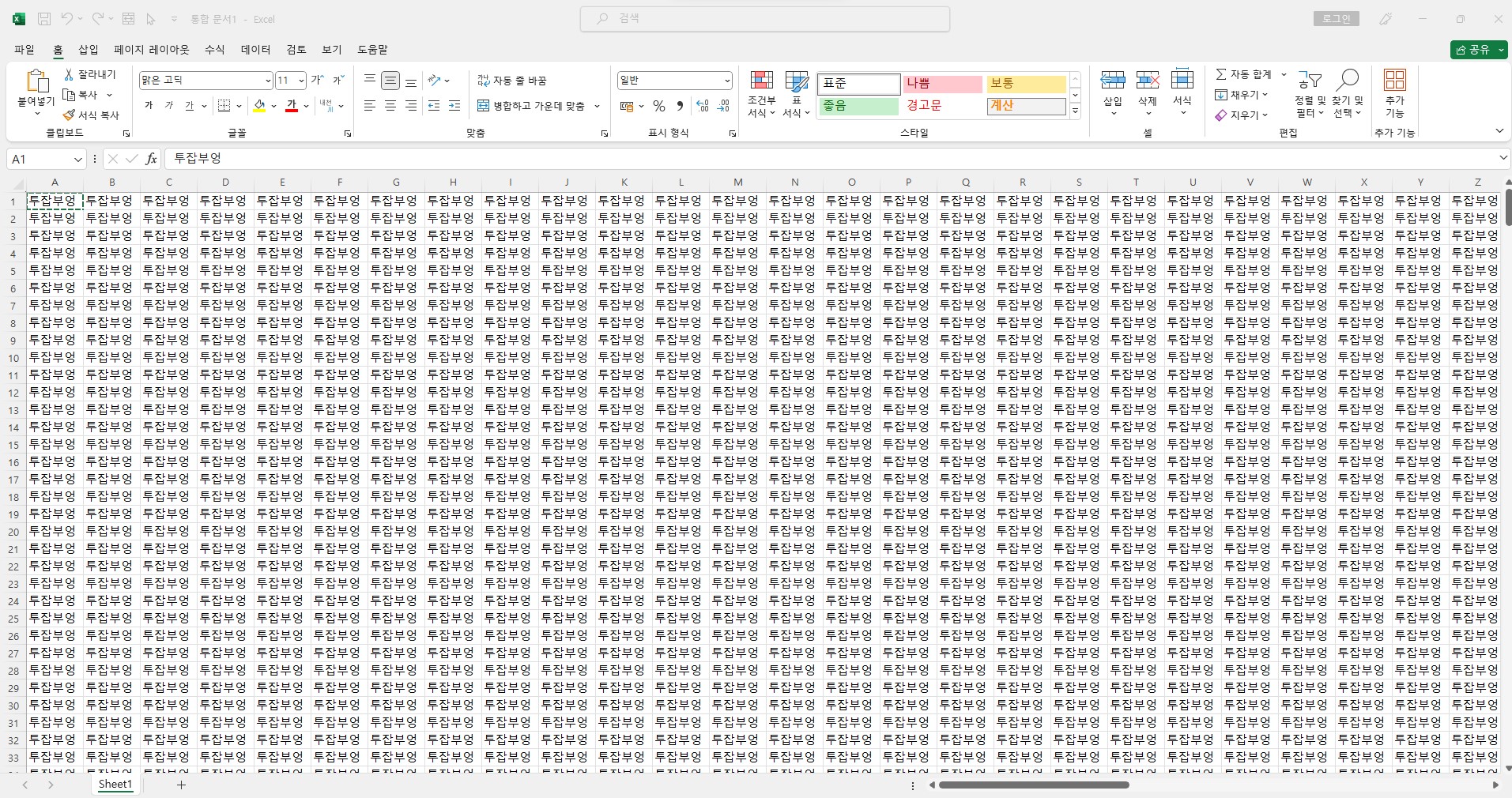Open Sort and Filter (정렬 및 필터)
The height and width of the screenshot is (798, 1512).
click(x=1310, y=93)
